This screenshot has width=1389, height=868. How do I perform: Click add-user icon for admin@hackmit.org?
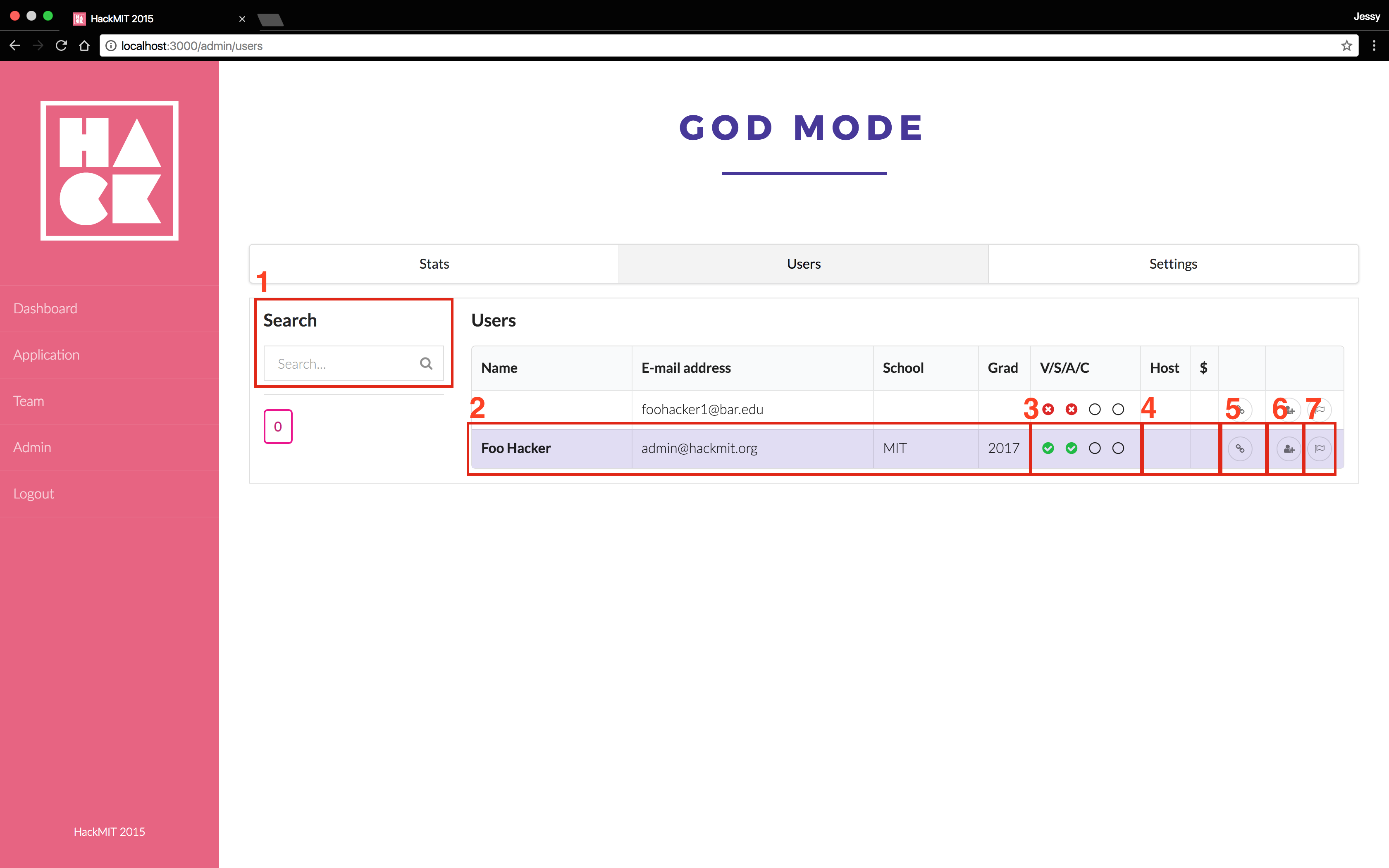[x=1289, y=448]
